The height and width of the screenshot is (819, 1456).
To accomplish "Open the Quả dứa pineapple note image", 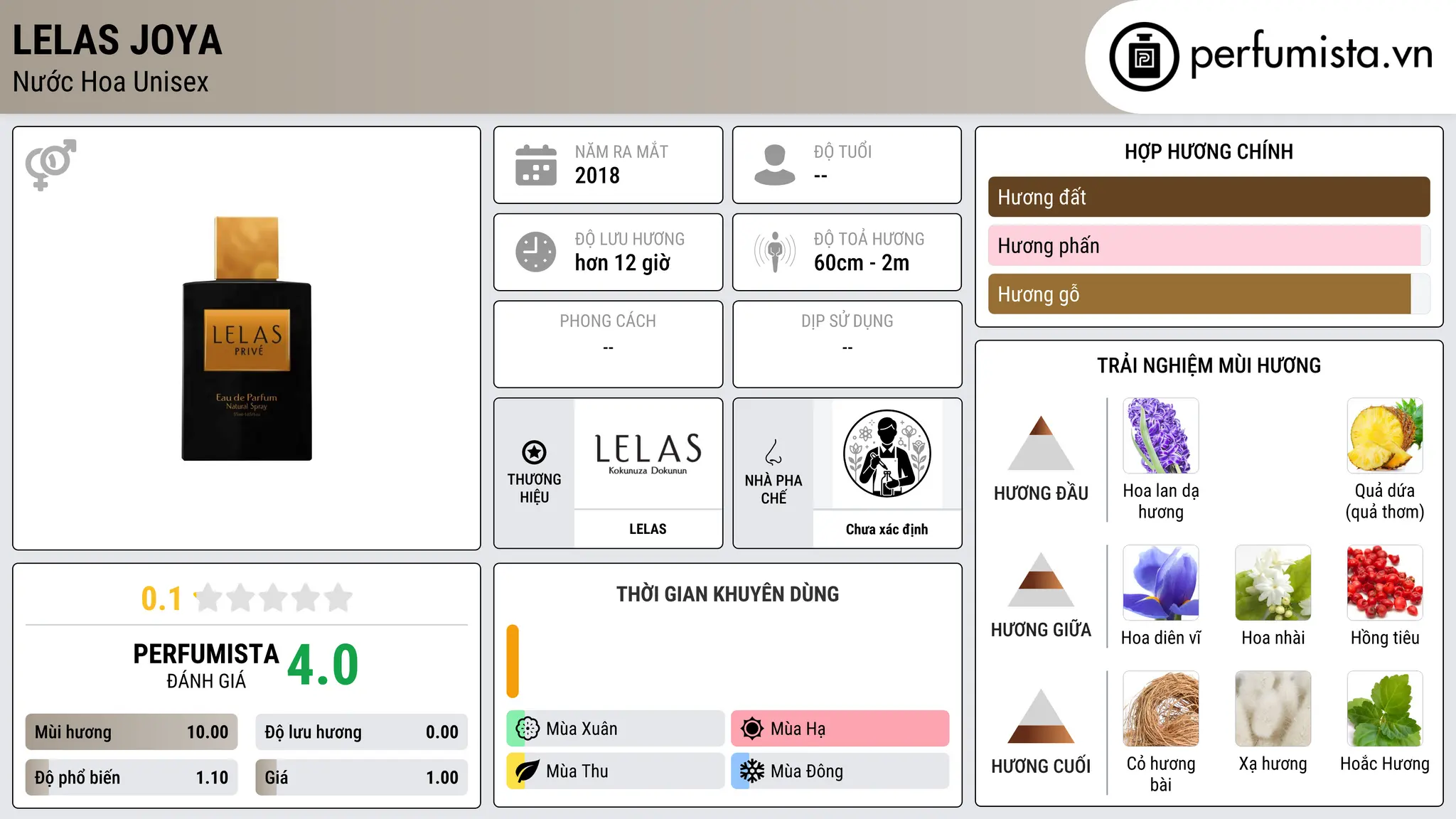I will click(x=1385, y=436).
